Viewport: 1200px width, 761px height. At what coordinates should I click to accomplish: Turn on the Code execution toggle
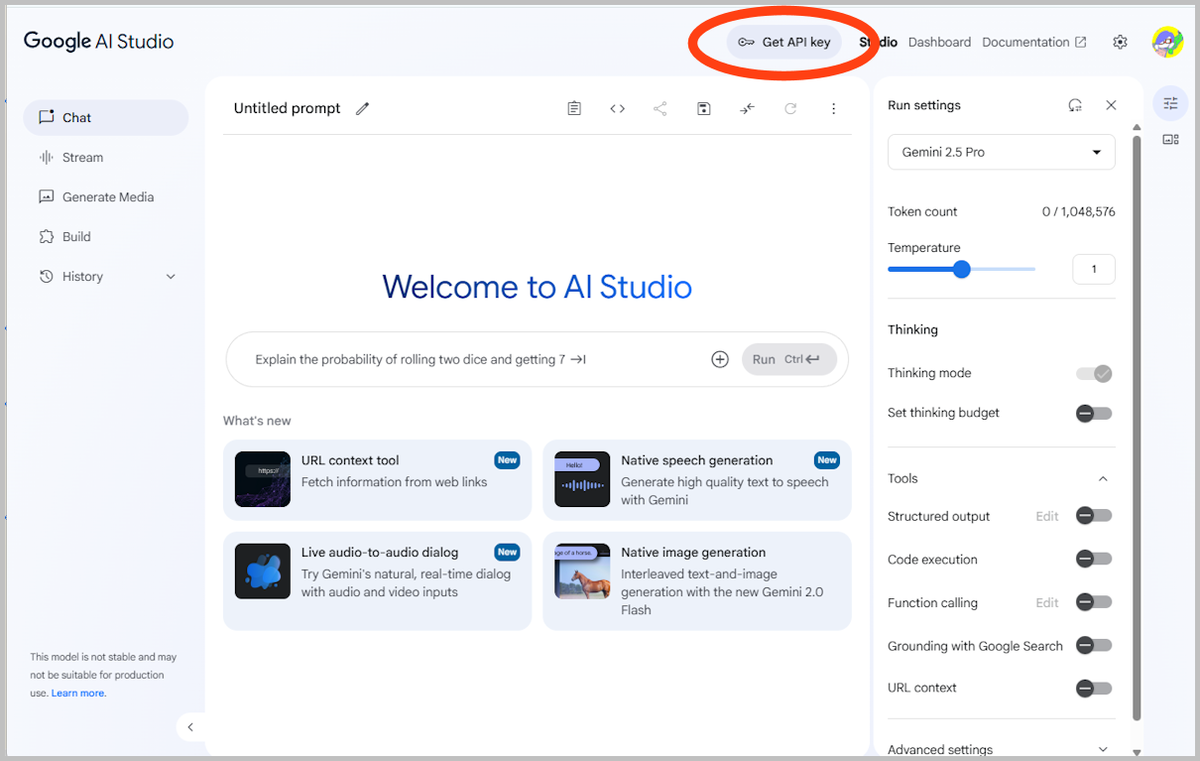1094,559
